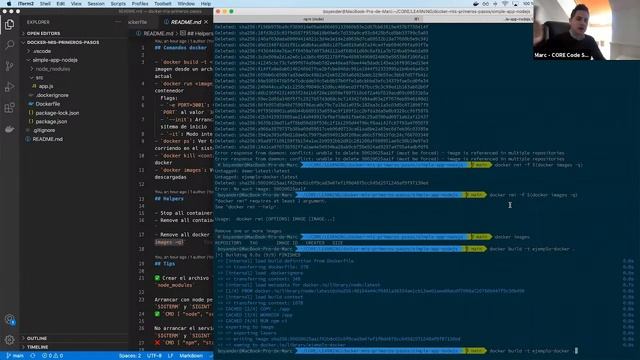Click the '## Comandos docker' heading in editor

point(181,48)
